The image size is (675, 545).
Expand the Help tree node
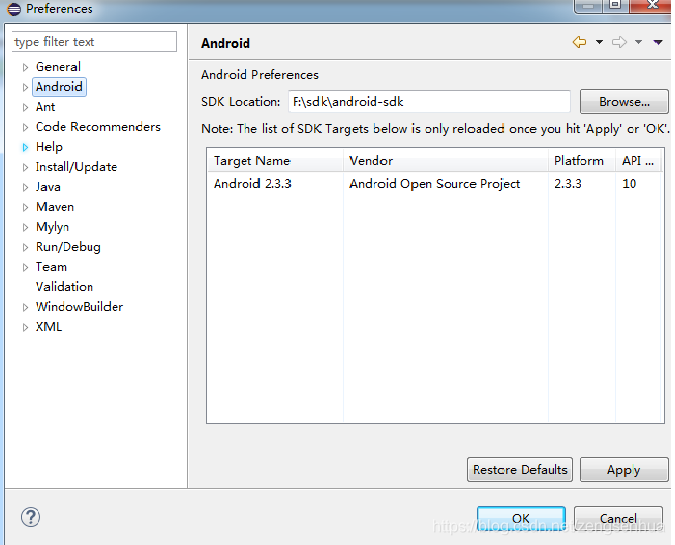tap(25, 147)
